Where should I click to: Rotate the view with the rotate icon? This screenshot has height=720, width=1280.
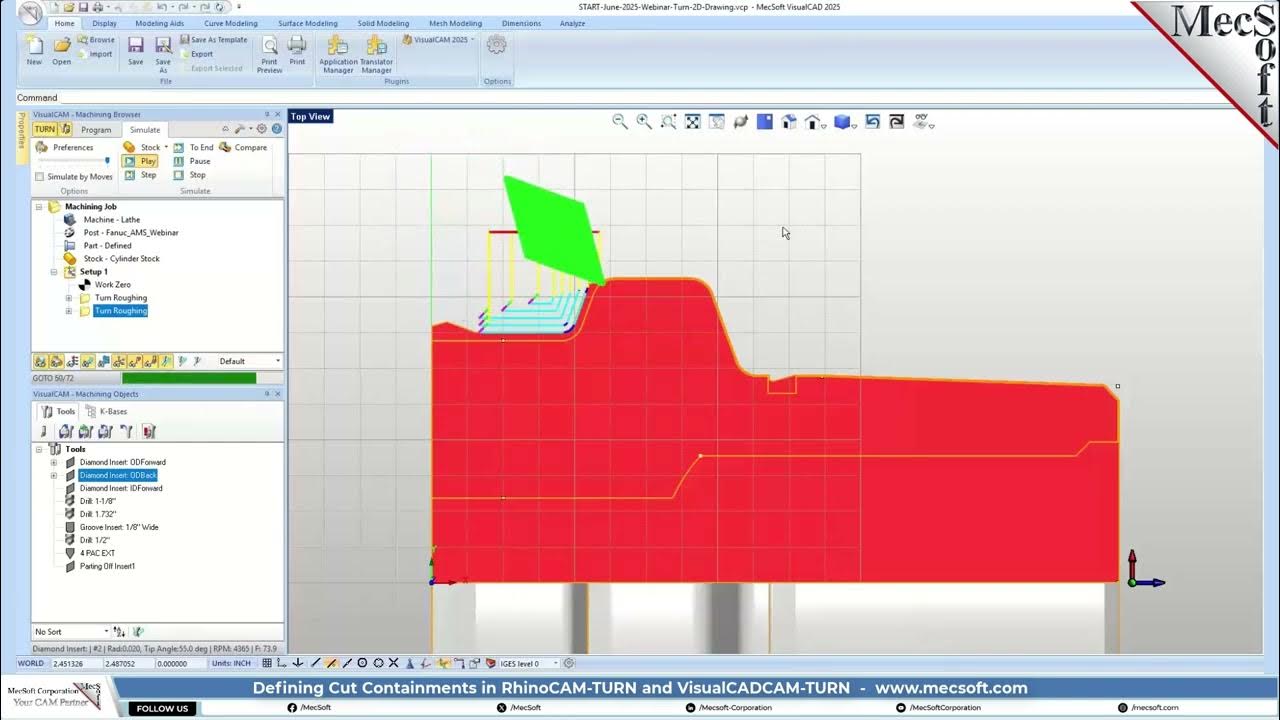tap(741, 121)
